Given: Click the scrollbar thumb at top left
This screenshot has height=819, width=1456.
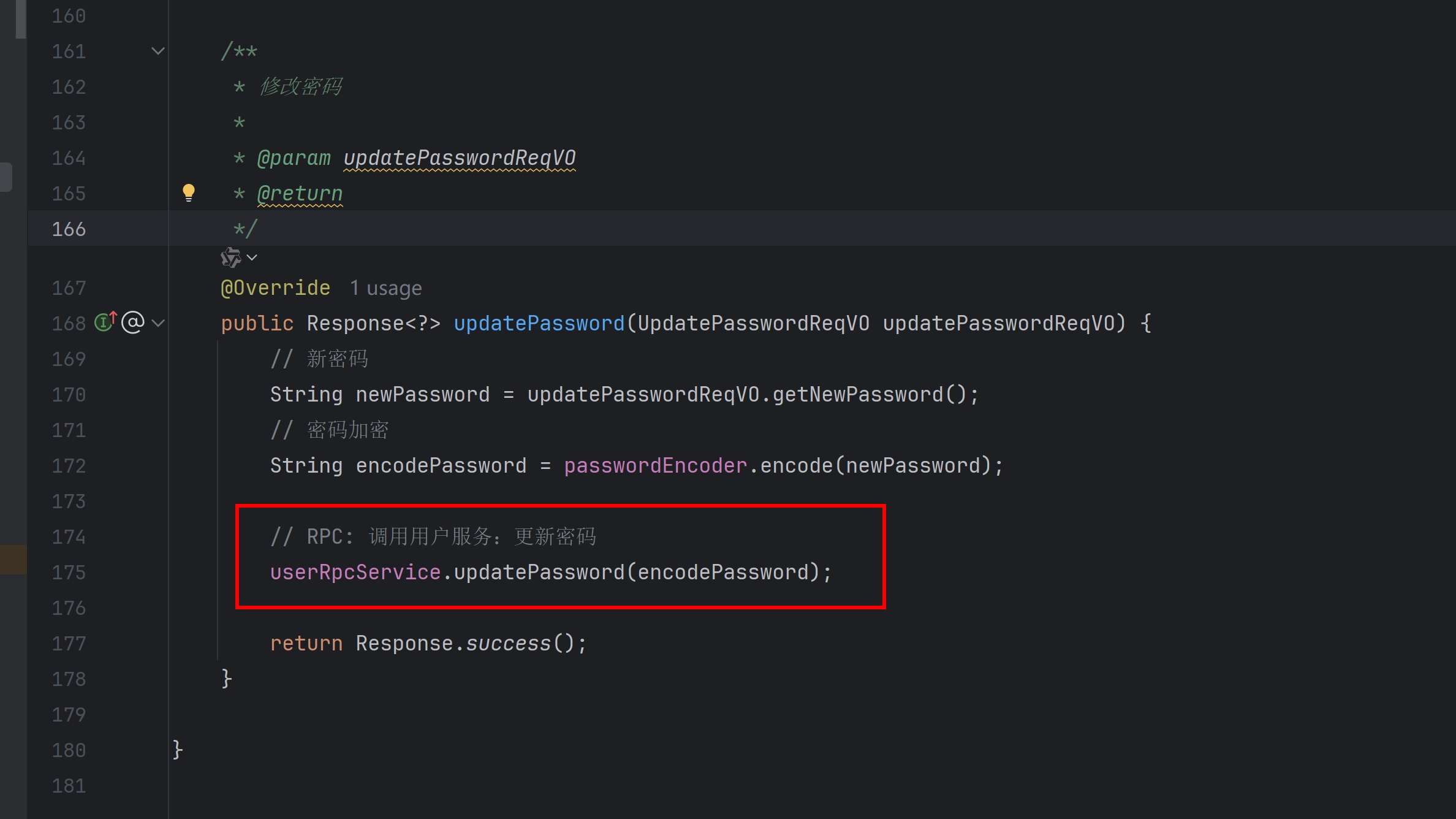Looking at the screenshot, I should tap(20, 18).
